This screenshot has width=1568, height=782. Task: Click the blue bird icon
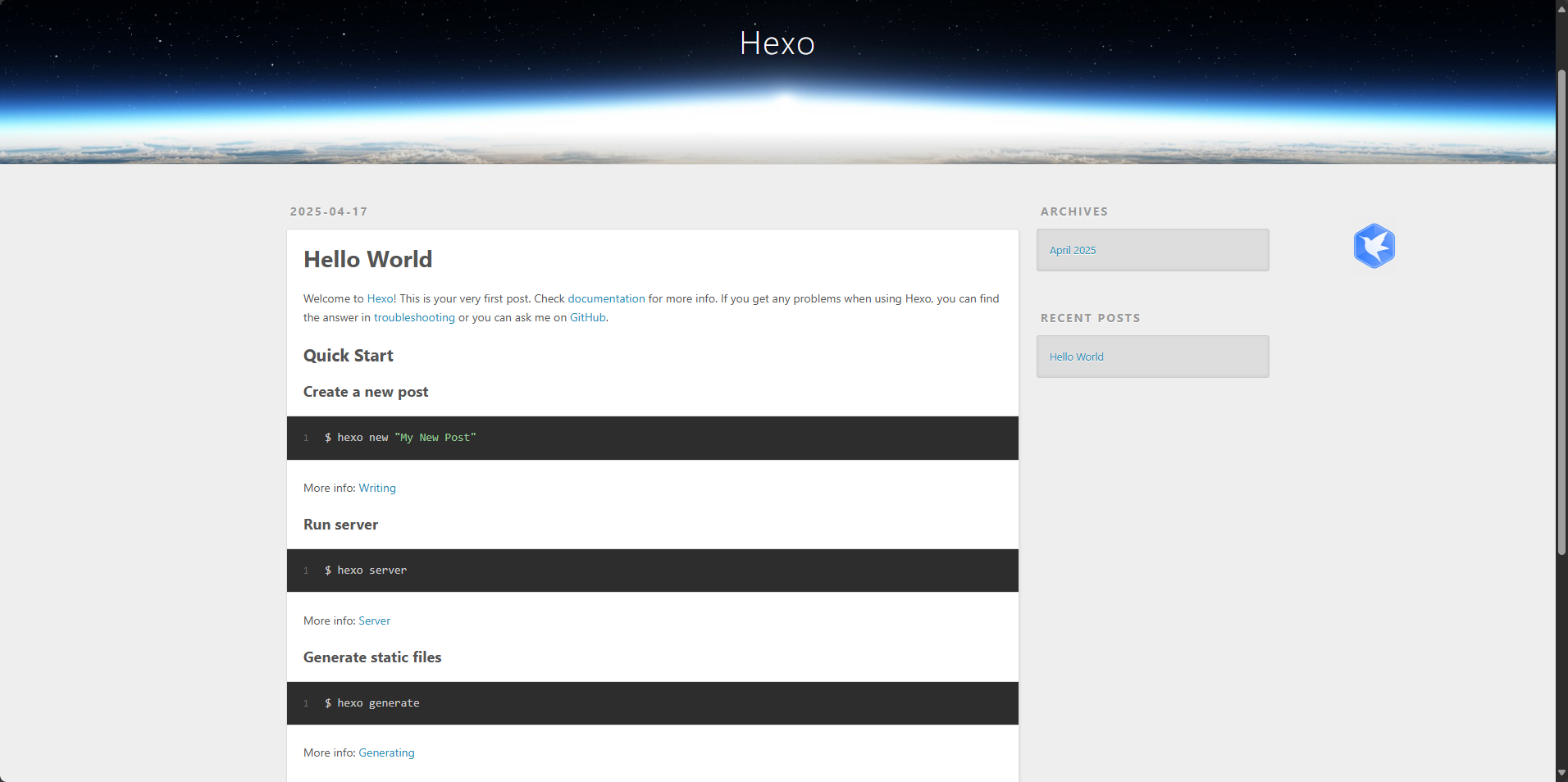pyautogui.click(x=1374, y=246)
